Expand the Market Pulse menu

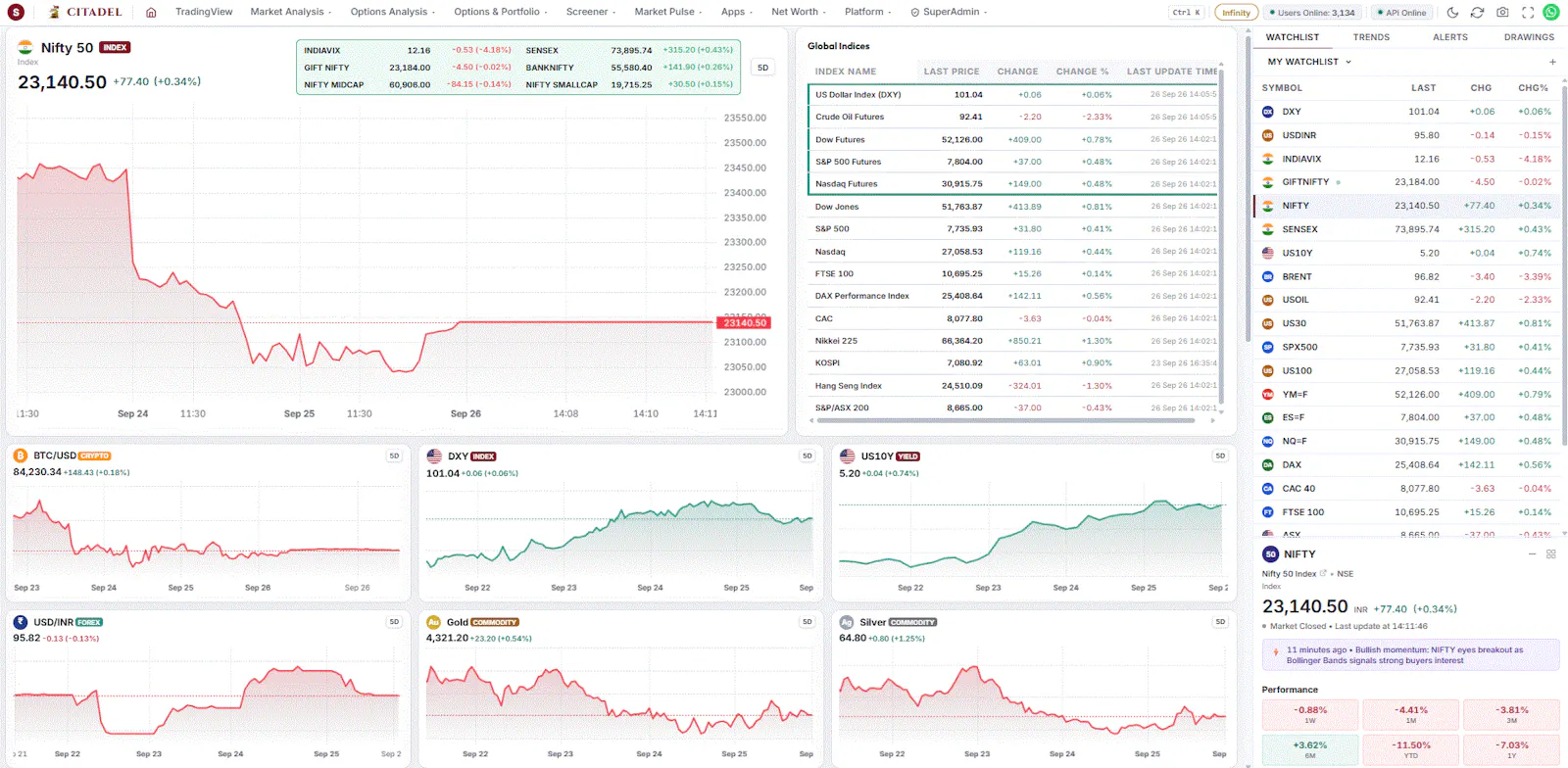(668, 12)
